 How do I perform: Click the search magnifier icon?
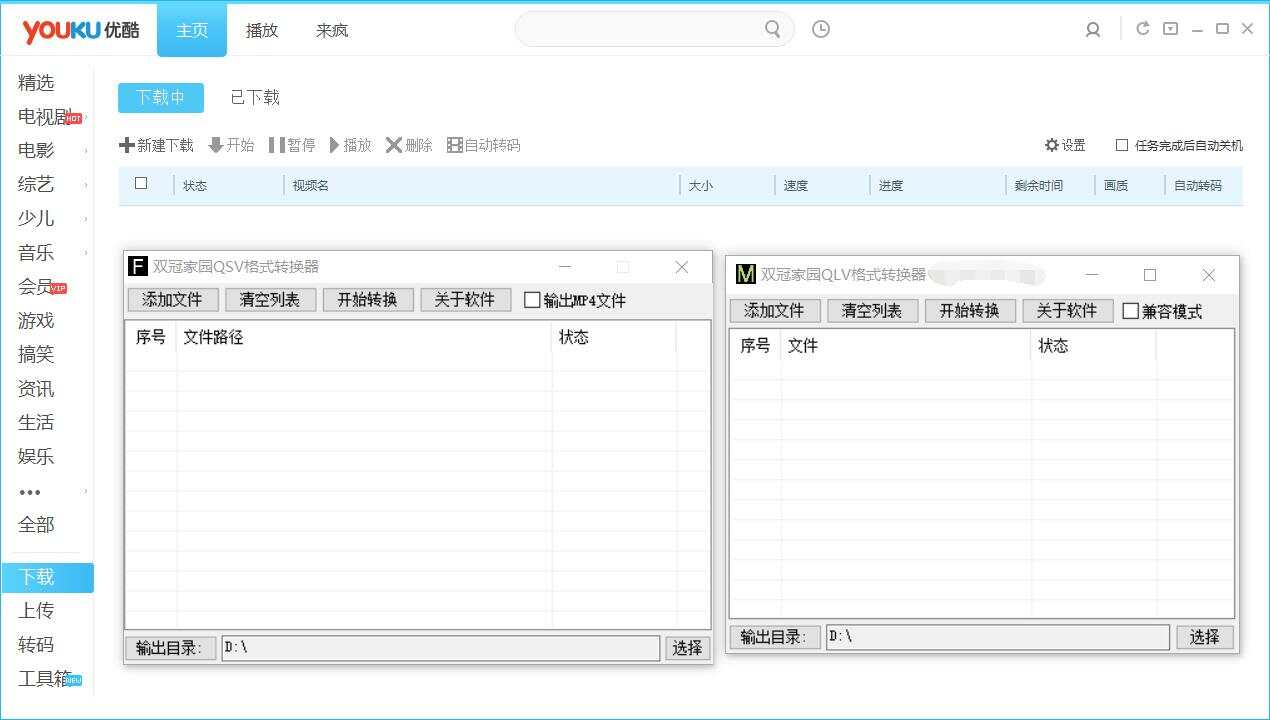772,29
